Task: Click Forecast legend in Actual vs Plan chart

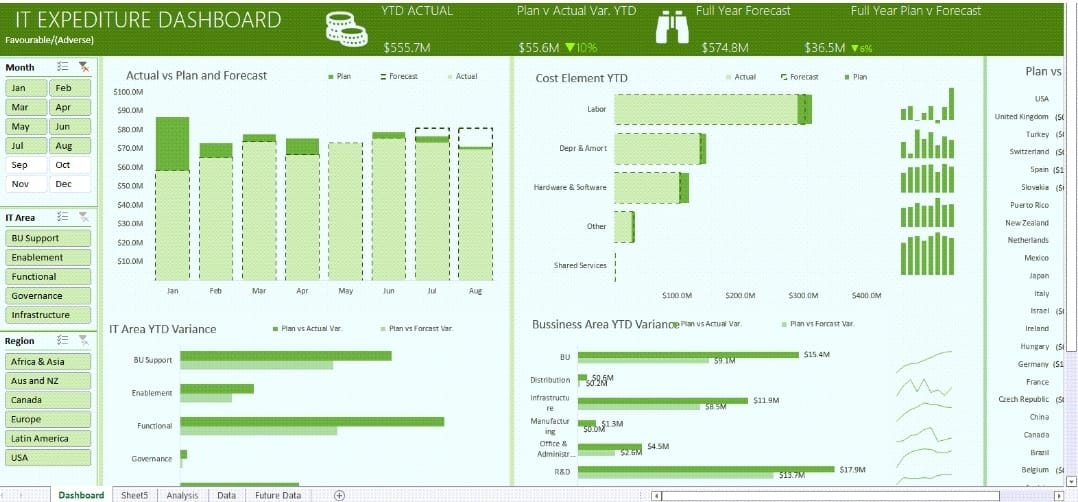Action: [399, 76]
